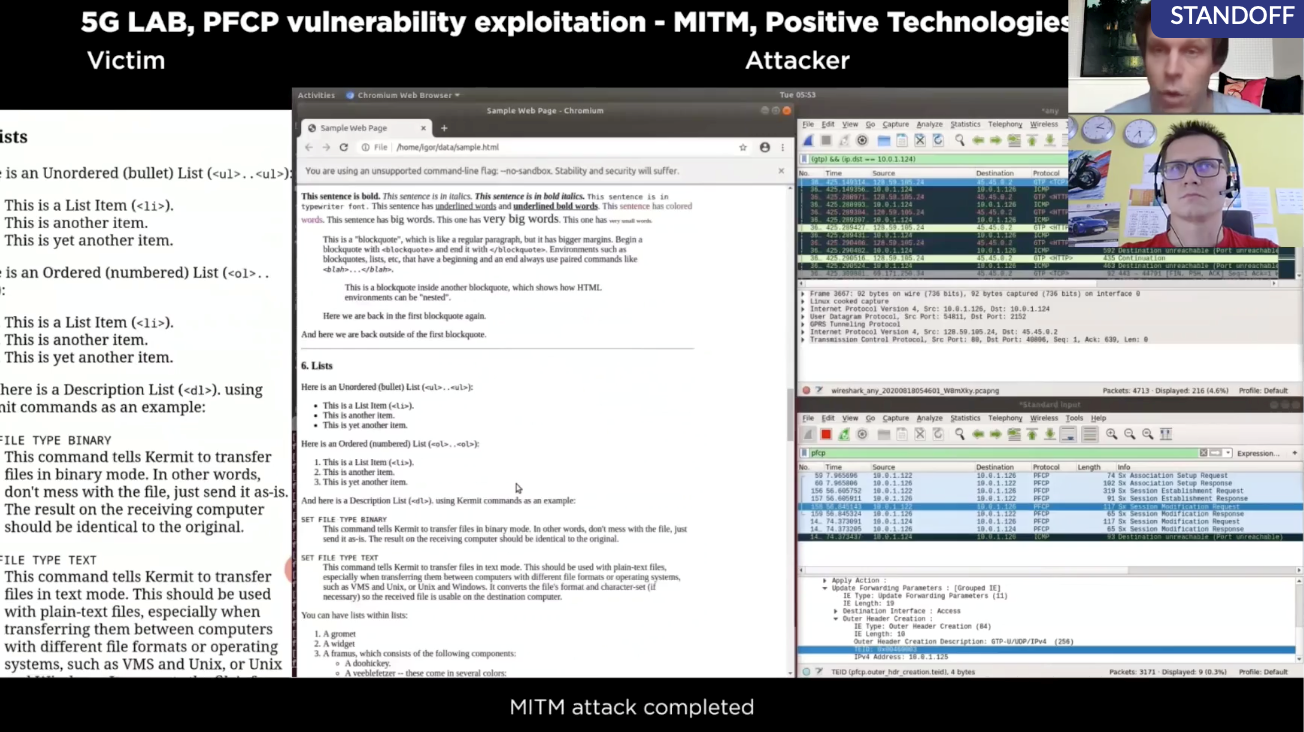The image size is (1304, 732).
Task: Restart capture using green fin icon in pfcp window
Action: pyautogui.click(x=844, y=434)
